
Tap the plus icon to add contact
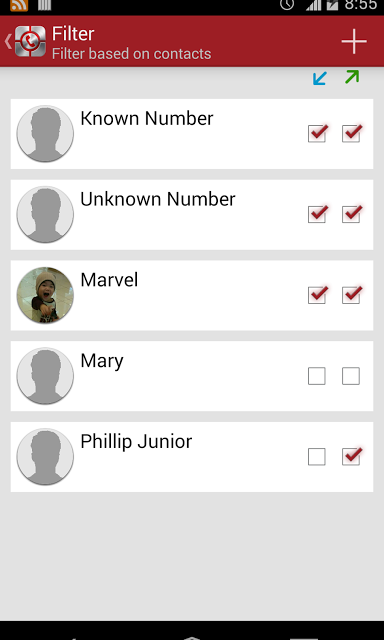pyautogui.click(x=354, y=41)
